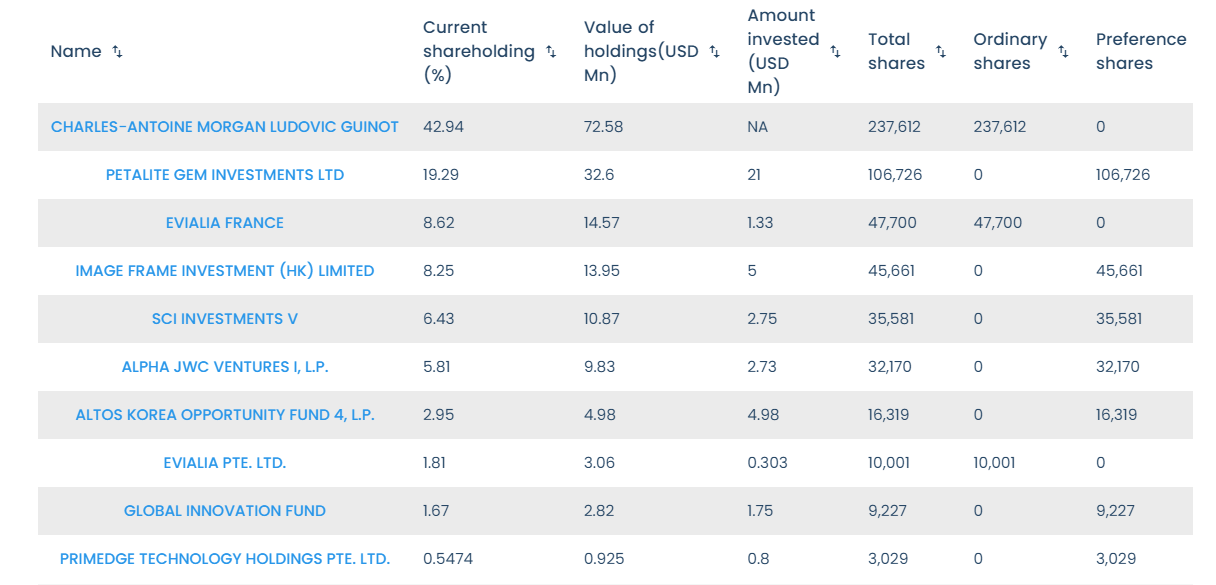This screenshot has height=585, width=1216.
Task: Open the Evialia Pte. Ltd. link
Action: tap(225, 463)
